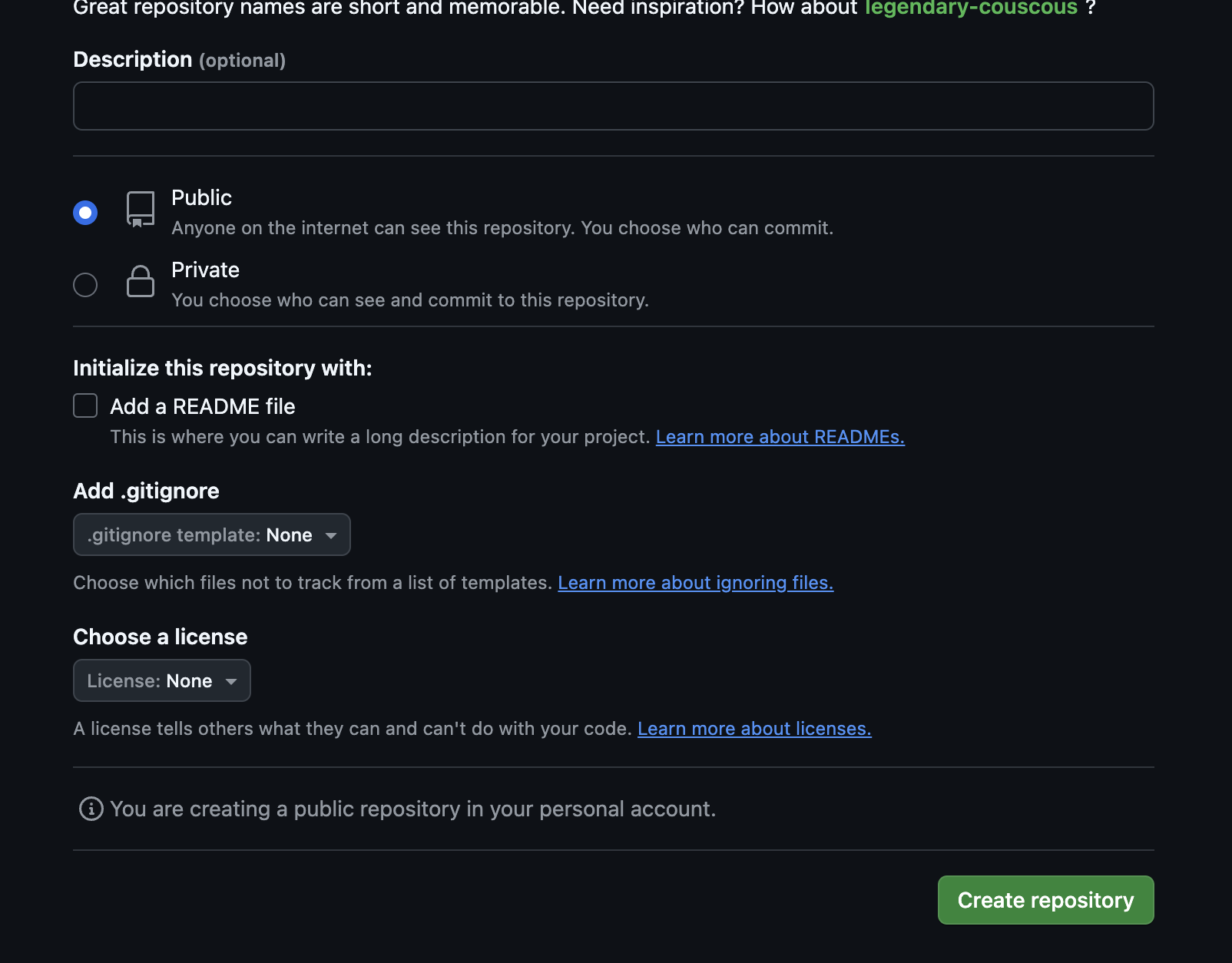Click the Public label text
1232x963 pixels.
click(x=201, y=197)
